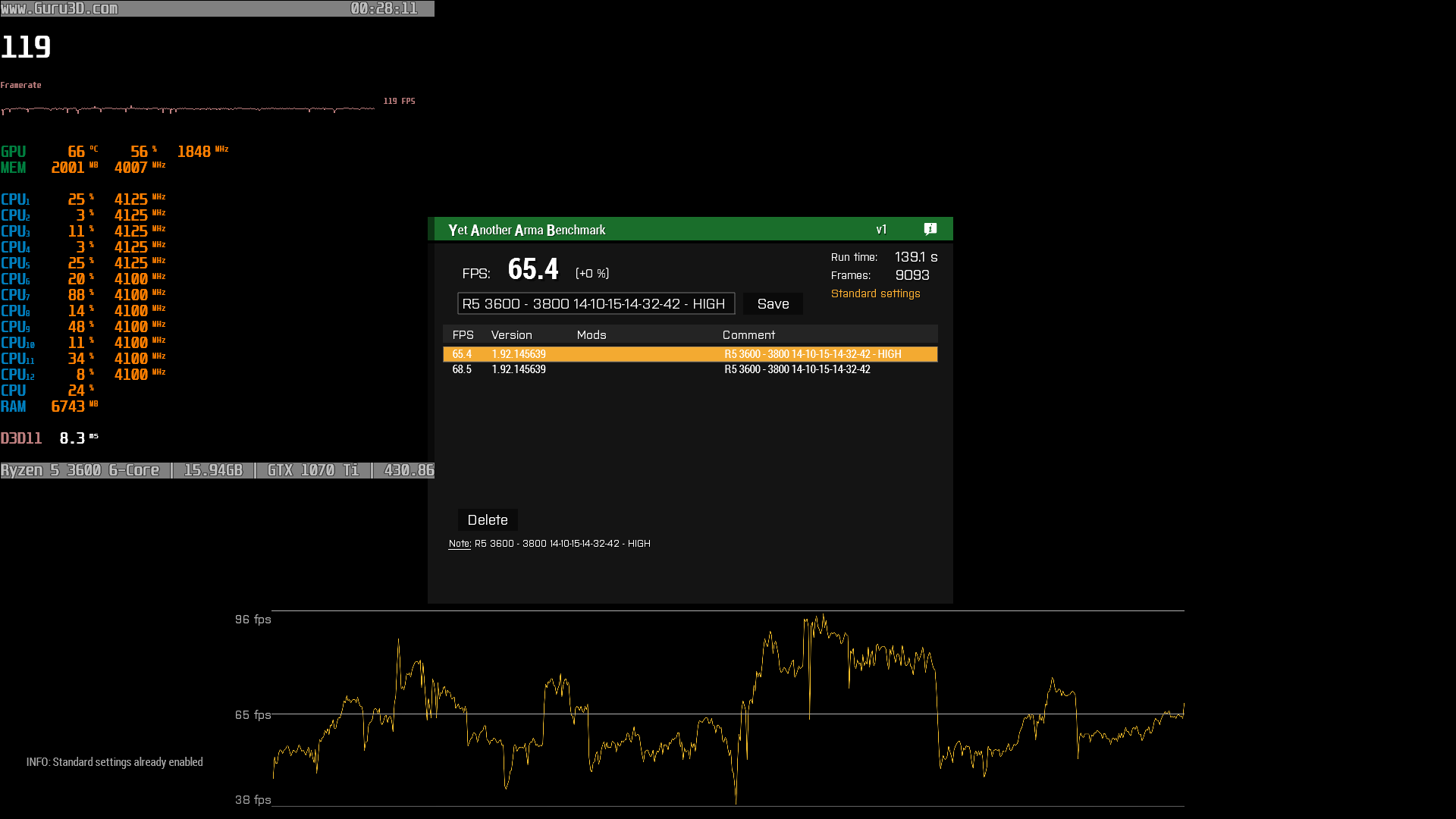Click the v1 version label
Image resolution: width=1456 pixels, height=819 pixels.
tap(881, 230)
